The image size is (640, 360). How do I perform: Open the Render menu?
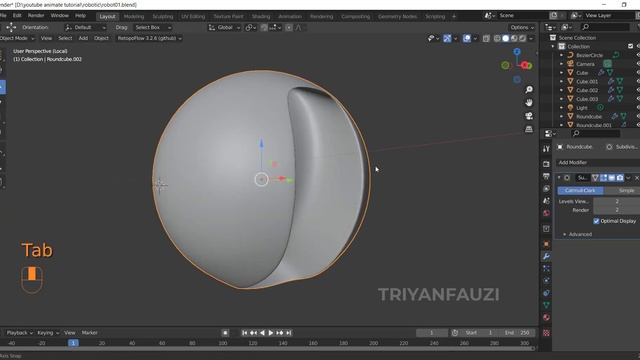tap(36, 16)
